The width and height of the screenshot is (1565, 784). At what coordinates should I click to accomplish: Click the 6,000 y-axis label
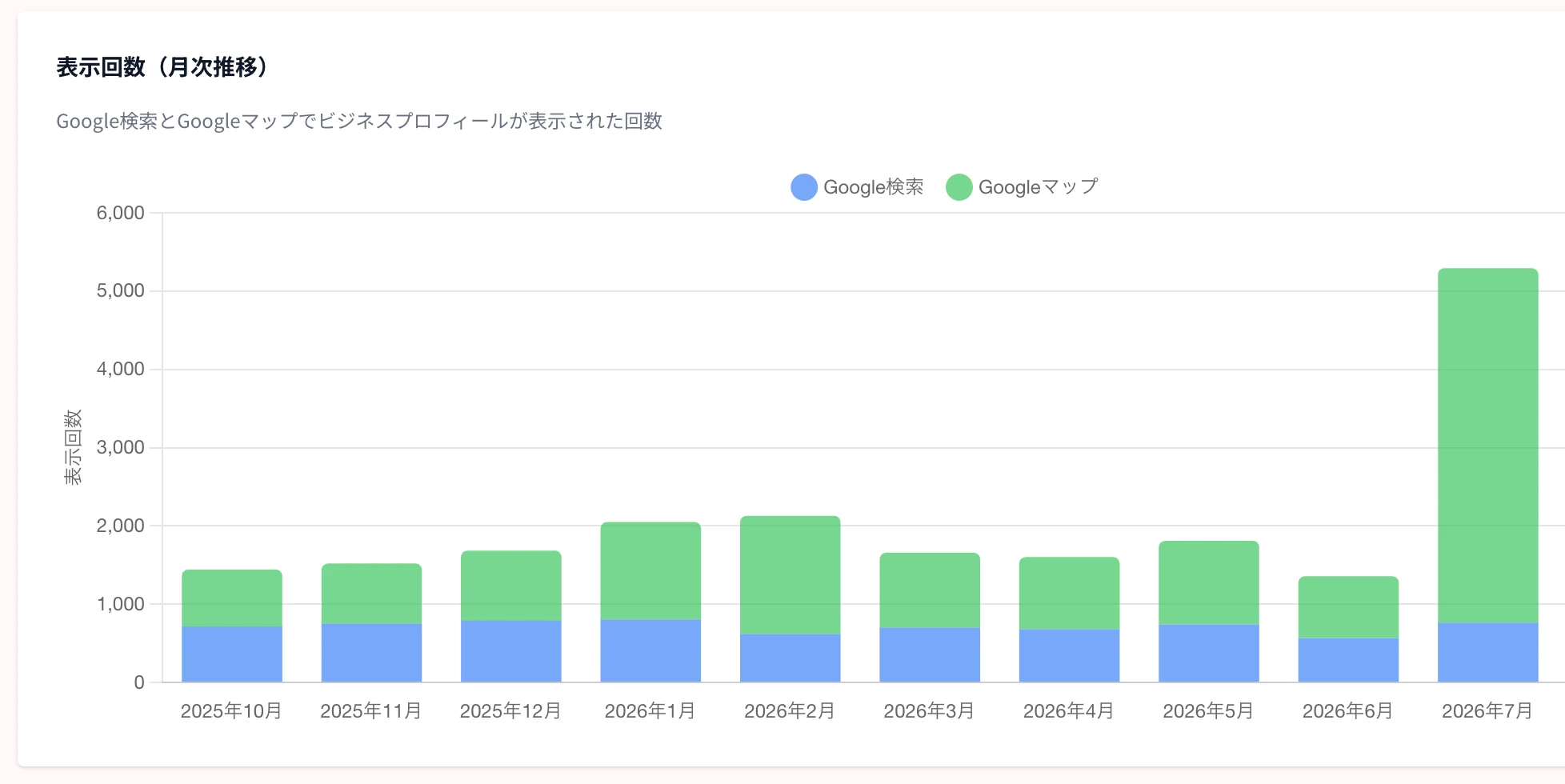pos(121,213)
